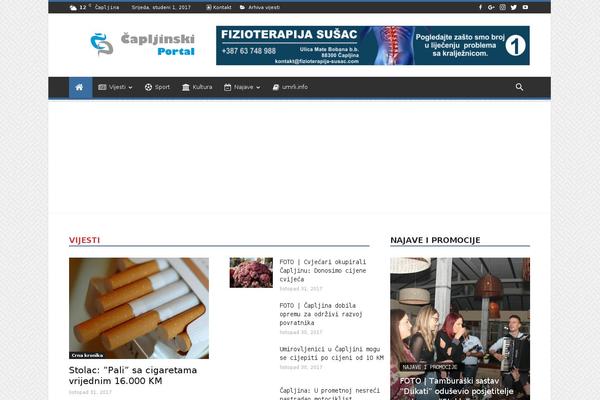Click the search magnifier icon
Viewport: 600px width, 400px height.
click(x=519, y=87)
